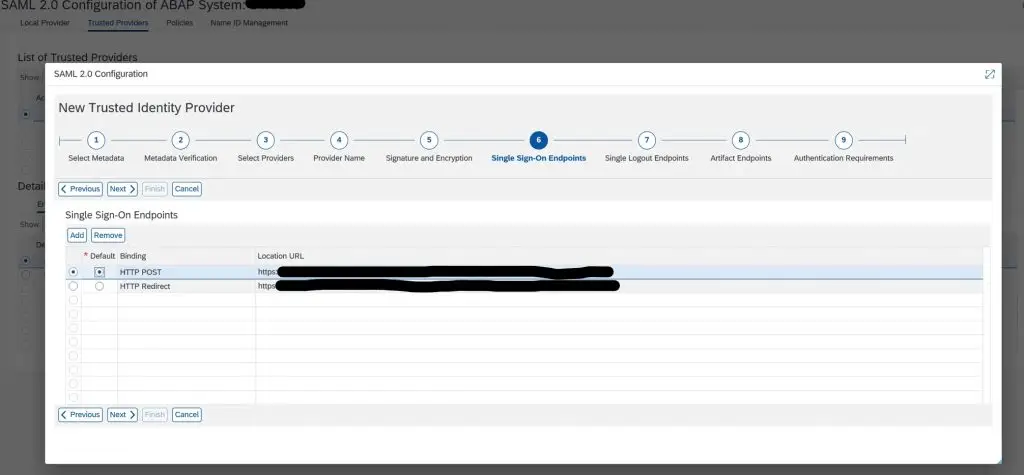This screenshot has width=1024, height=475.
Task: Click Authentication Requirements step label
Action: coord(844,158)
